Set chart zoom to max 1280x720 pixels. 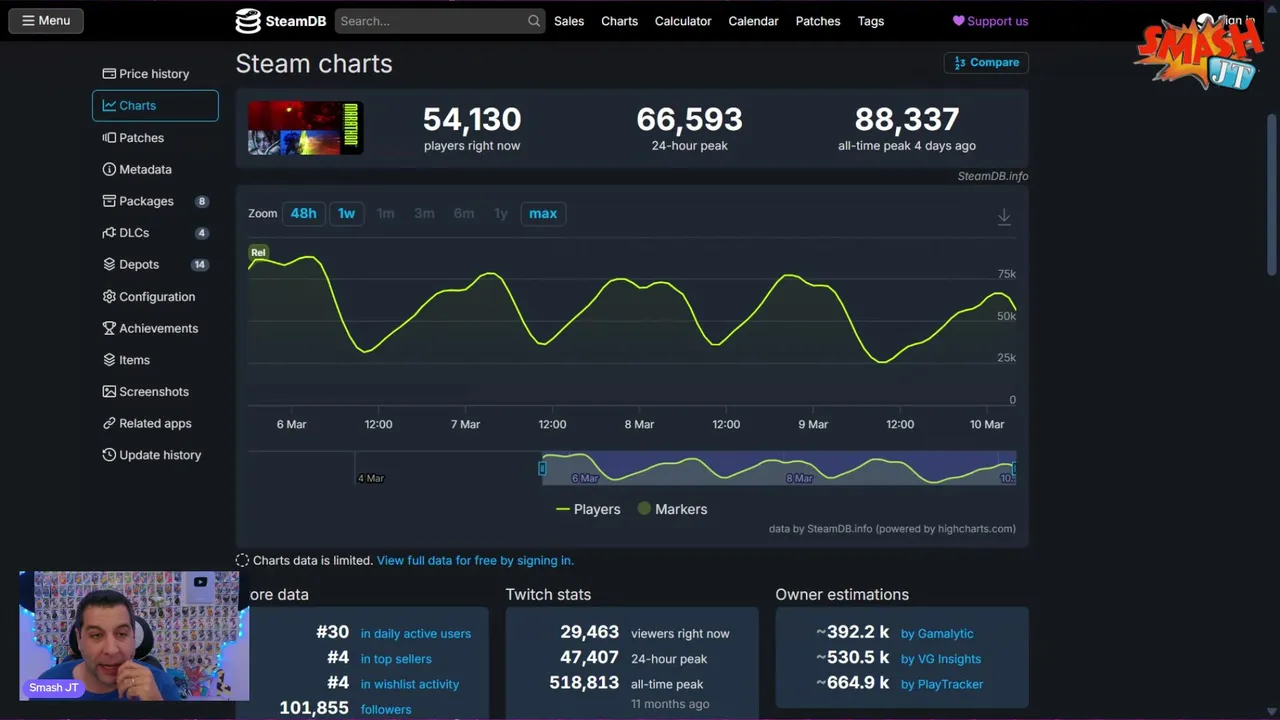(x=543, y=213)
